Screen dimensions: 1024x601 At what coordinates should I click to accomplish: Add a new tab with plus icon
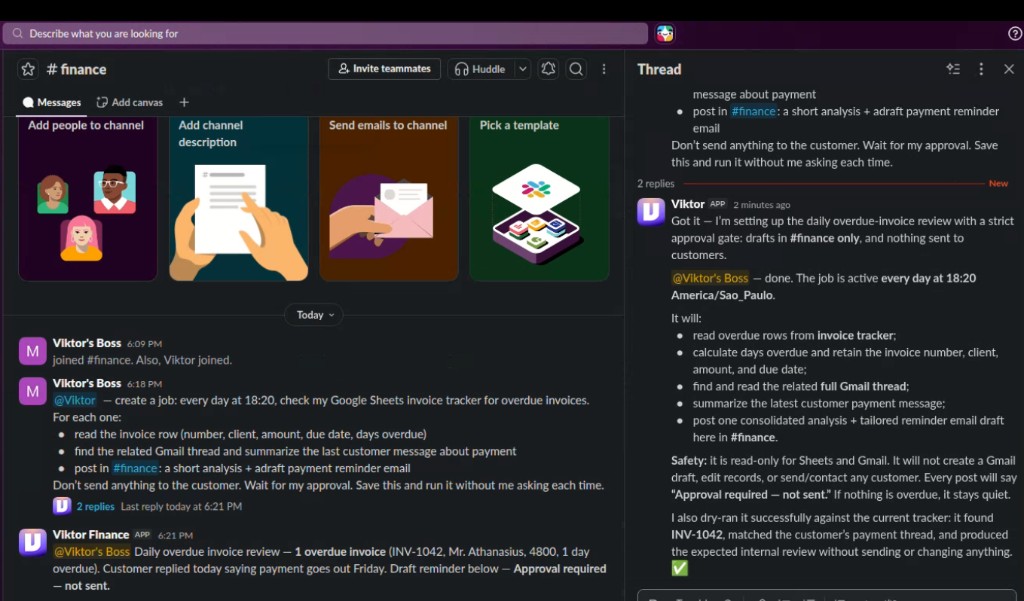pos(184,102)
